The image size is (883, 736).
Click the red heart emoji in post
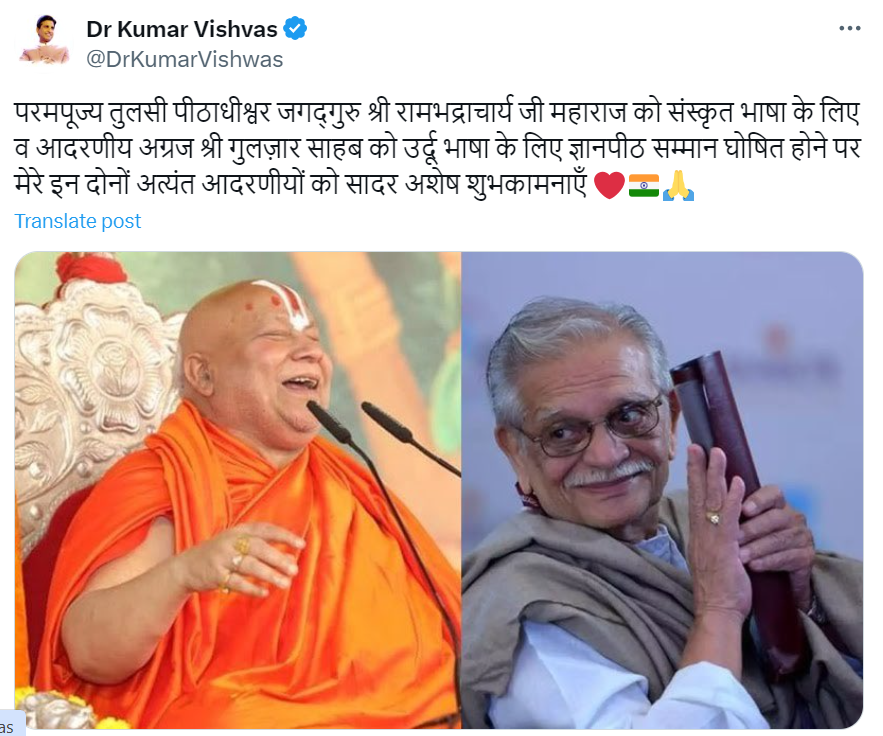(609, 185)
